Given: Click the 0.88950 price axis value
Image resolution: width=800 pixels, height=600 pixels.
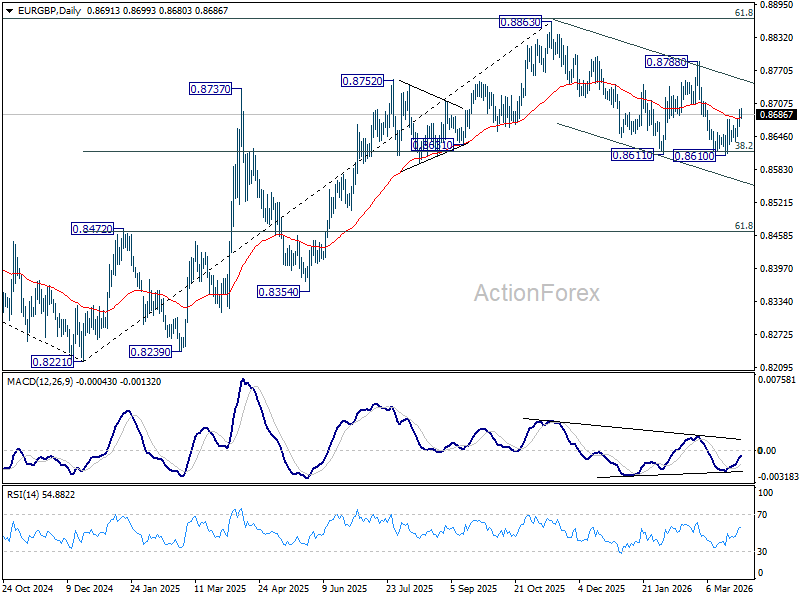Looking at the screenshot, I should point(777,5).
